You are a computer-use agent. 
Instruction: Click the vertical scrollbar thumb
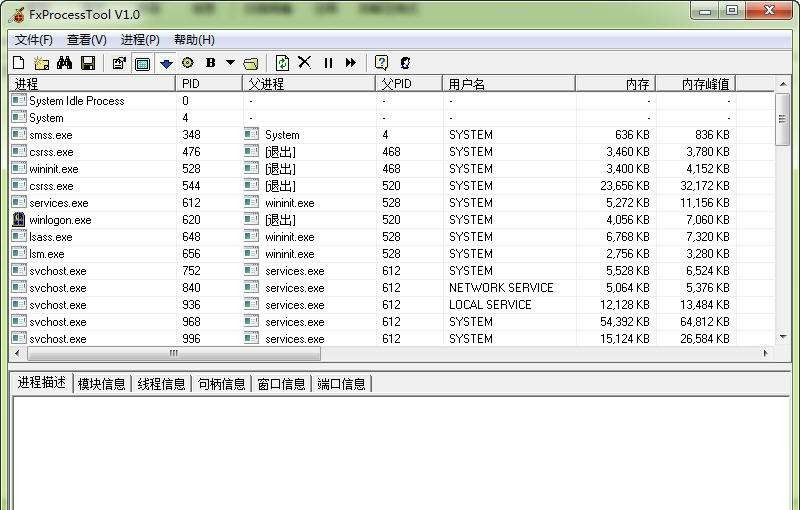783,119
